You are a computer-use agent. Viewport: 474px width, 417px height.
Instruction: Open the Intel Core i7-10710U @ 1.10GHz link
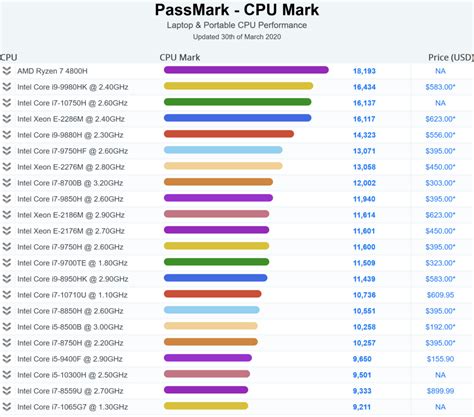pos(72,295)
